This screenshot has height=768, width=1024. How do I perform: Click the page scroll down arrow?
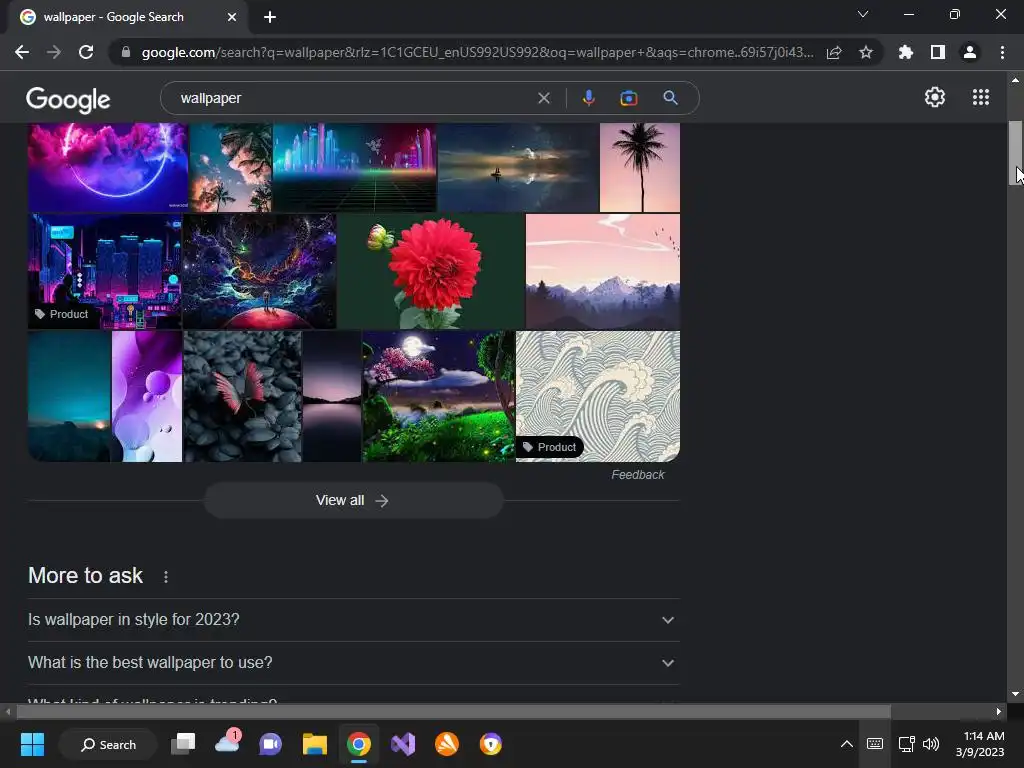click(x=1015, y=694)
